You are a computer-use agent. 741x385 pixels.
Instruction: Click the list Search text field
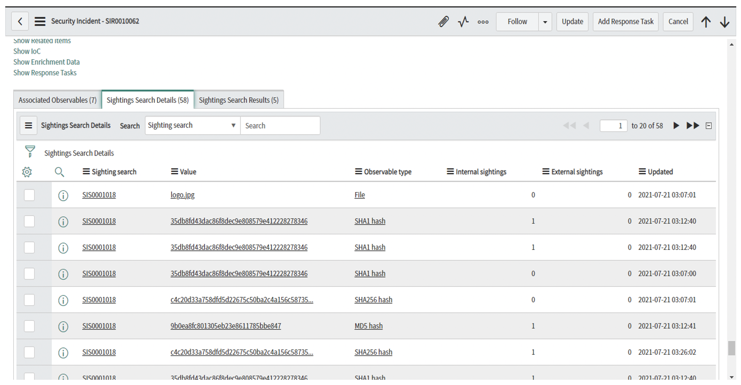(280, 125)
